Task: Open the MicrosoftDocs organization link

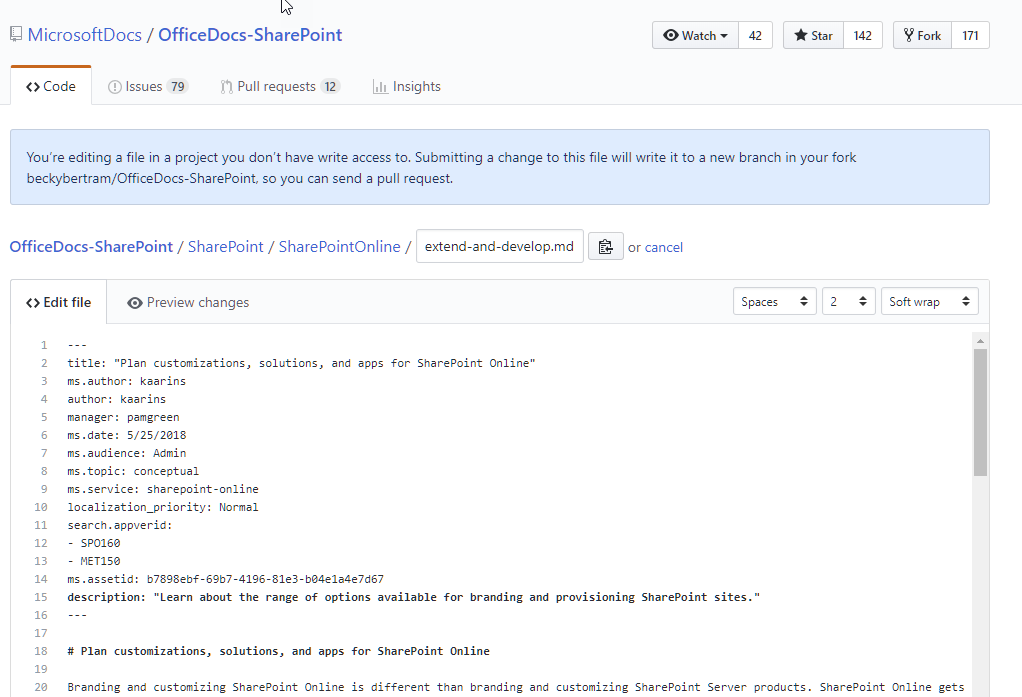Action: tap(85, 35)
